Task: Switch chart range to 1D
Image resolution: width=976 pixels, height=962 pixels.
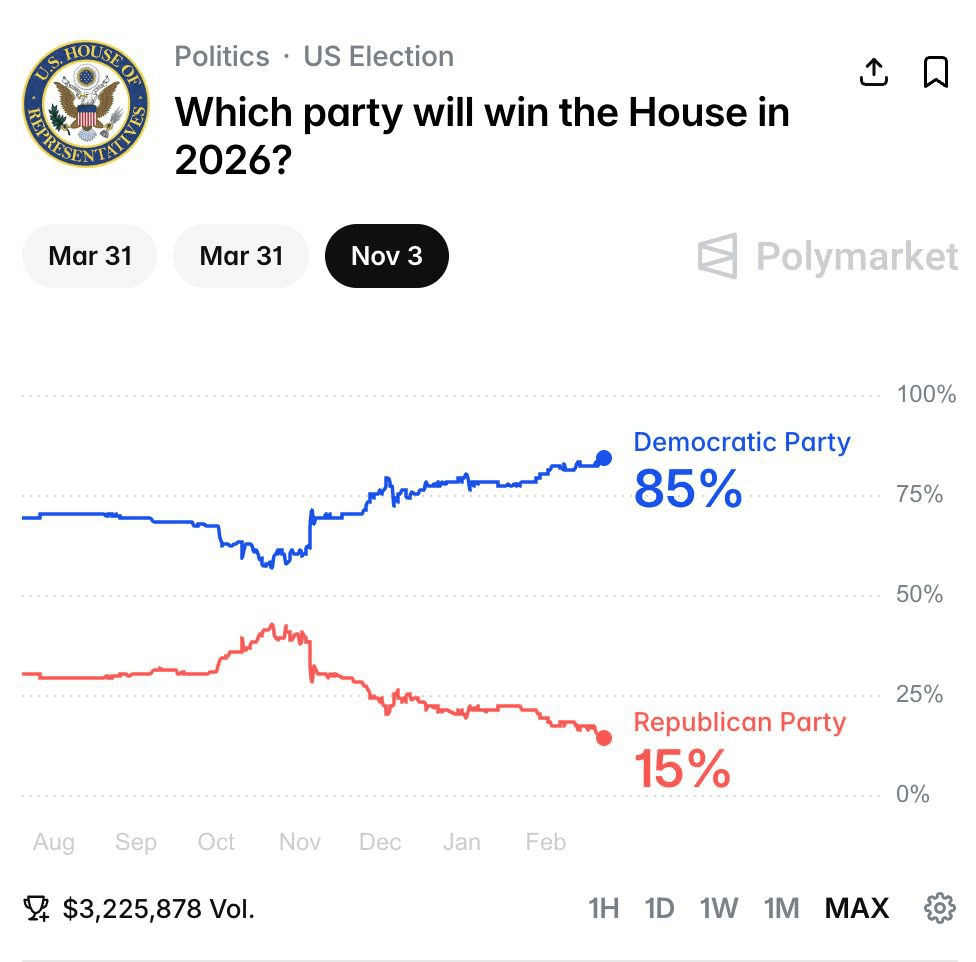Action: (x=659, y=908)
